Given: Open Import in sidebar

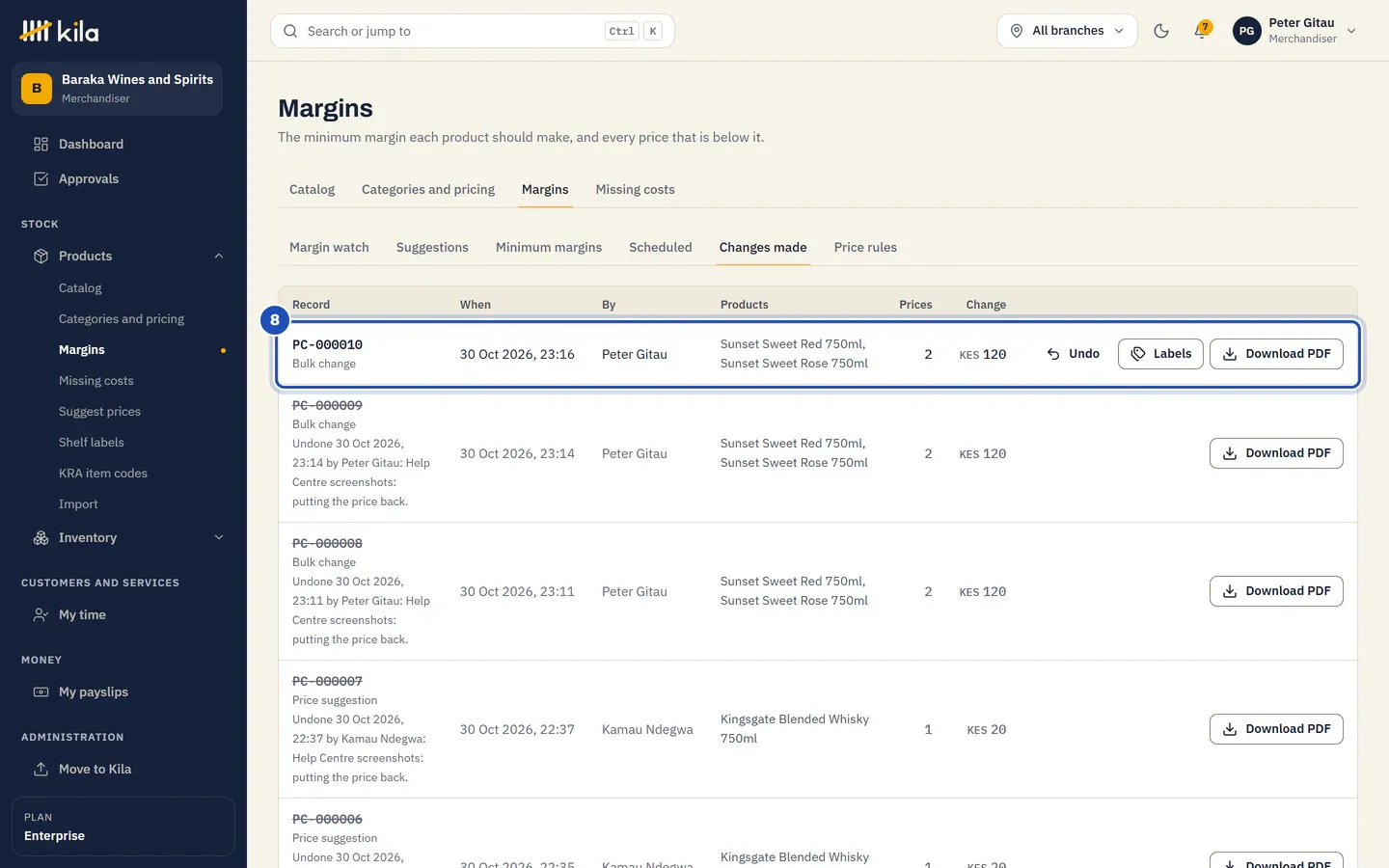Looking at the screenshot, I should 78,503.
